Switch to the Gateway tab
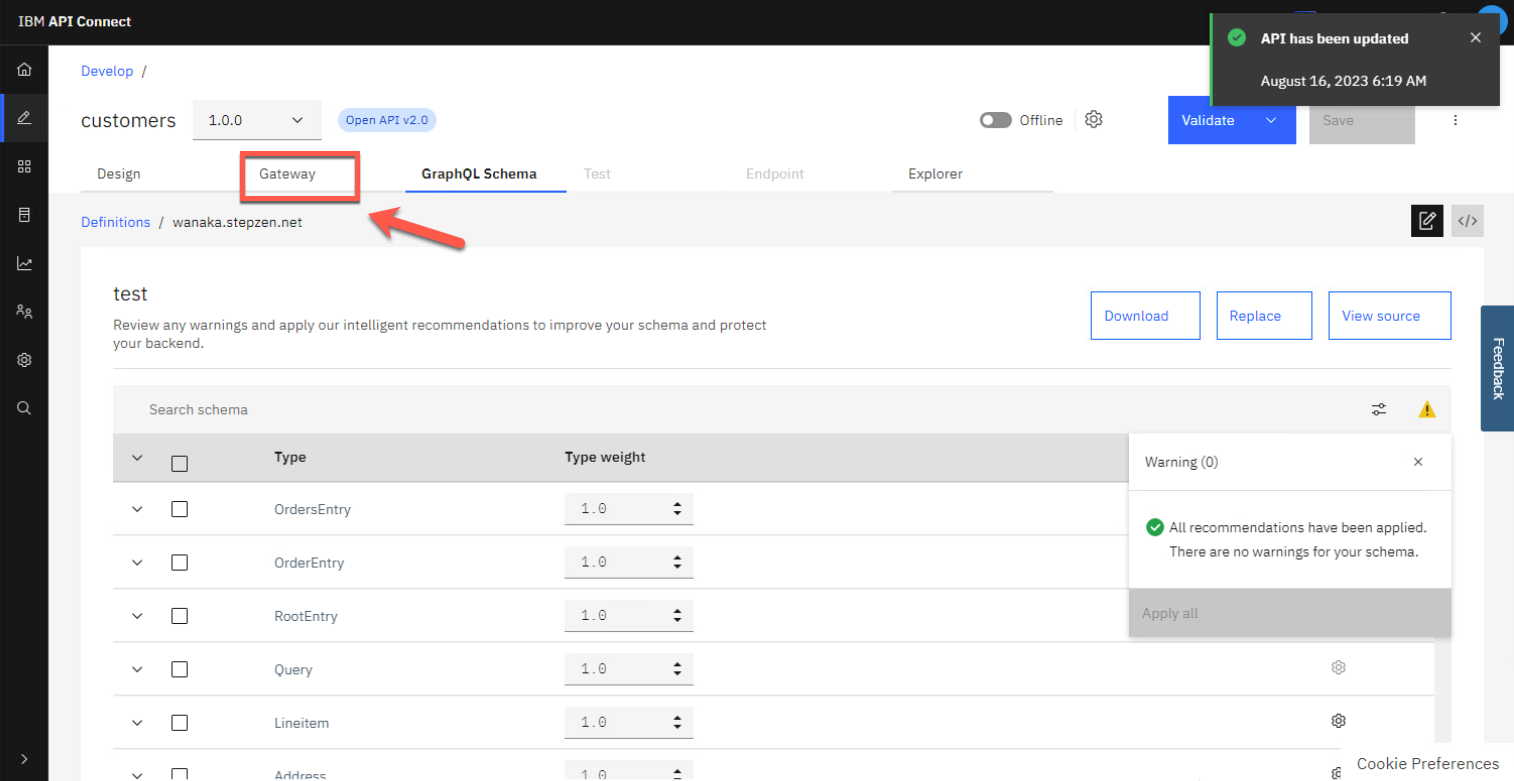This screenshot has width=1514, height=781. pos(287,174)
